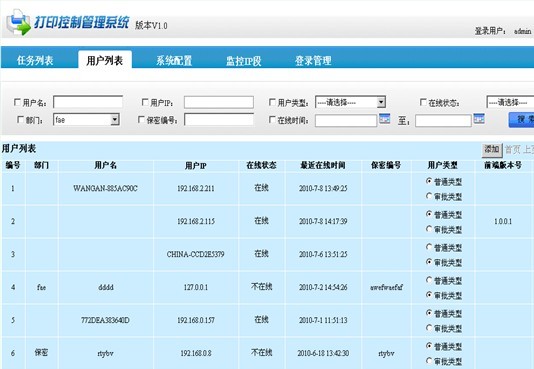
Task: Select 审批类型 for user rtybv
Action: pos(429,360)
